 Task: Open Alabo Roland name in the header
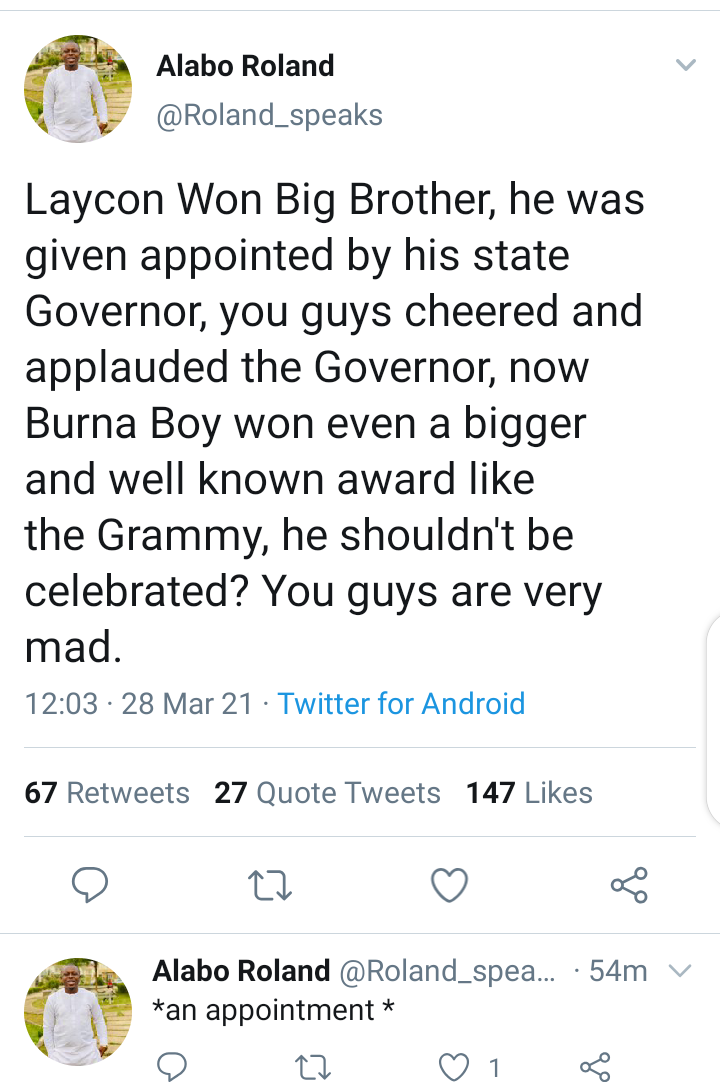tap(245, 66)
